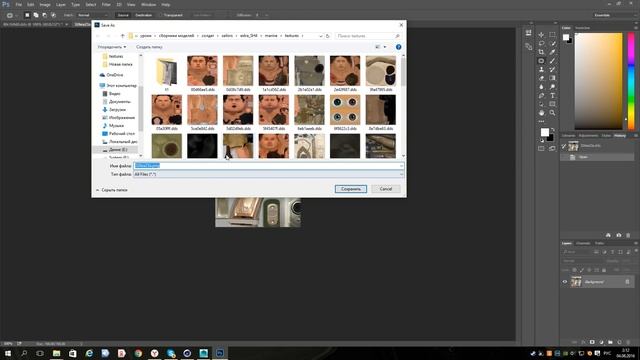Open the Patch mode Normal dropdown
The image size is (640, 360).
coord(93,15)
